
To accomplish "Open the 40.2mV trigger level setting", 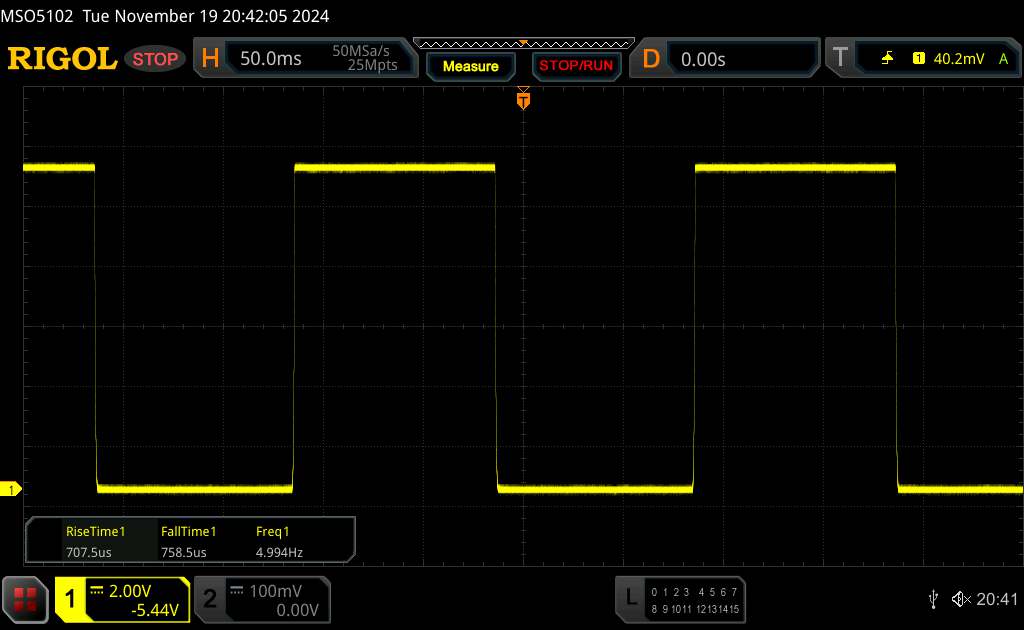I will click(956, 59).
